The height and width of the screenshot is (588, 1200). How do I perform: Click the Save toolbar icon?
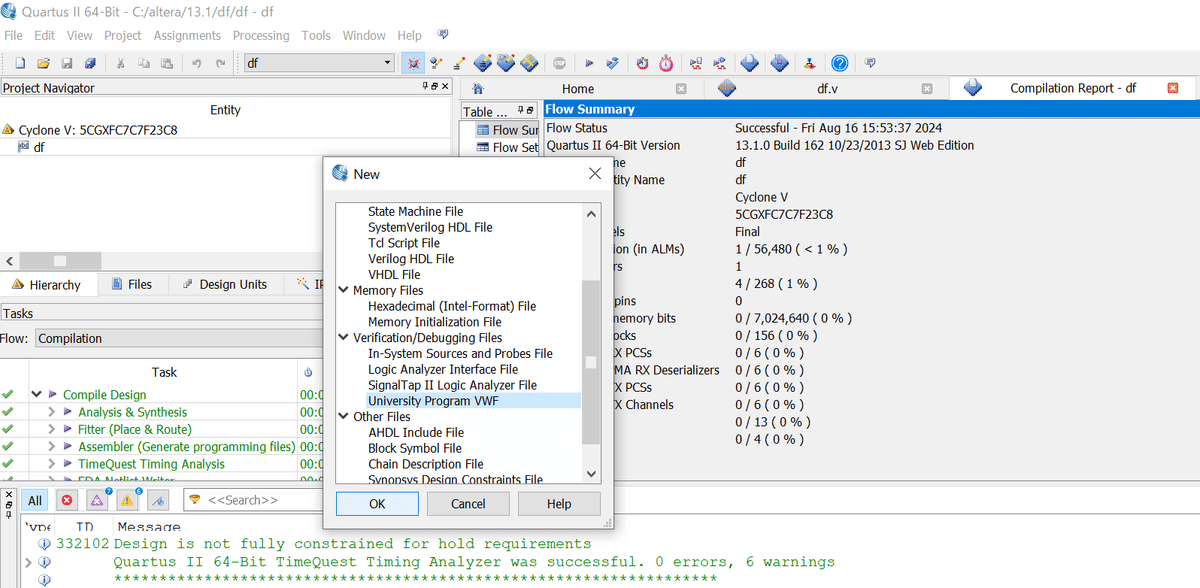(66, 63)
